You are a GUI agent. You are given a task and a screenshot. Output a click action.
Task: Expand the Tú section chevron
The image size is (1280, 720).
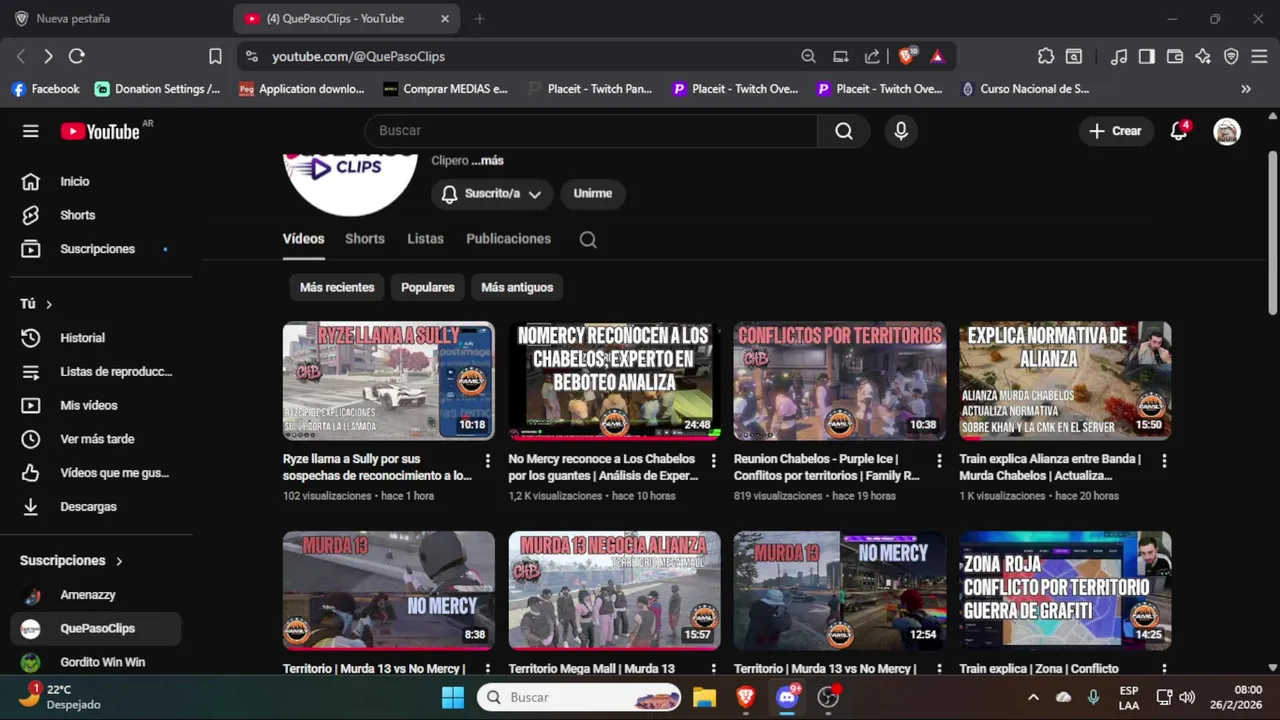tap(48, 304)
